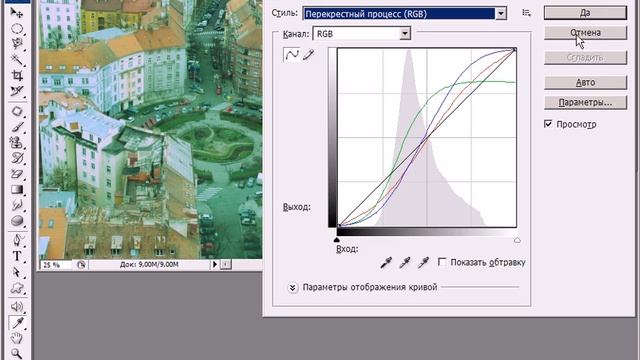
Task: Click the curve's top-right end point
Action: (x=515, y=50)
